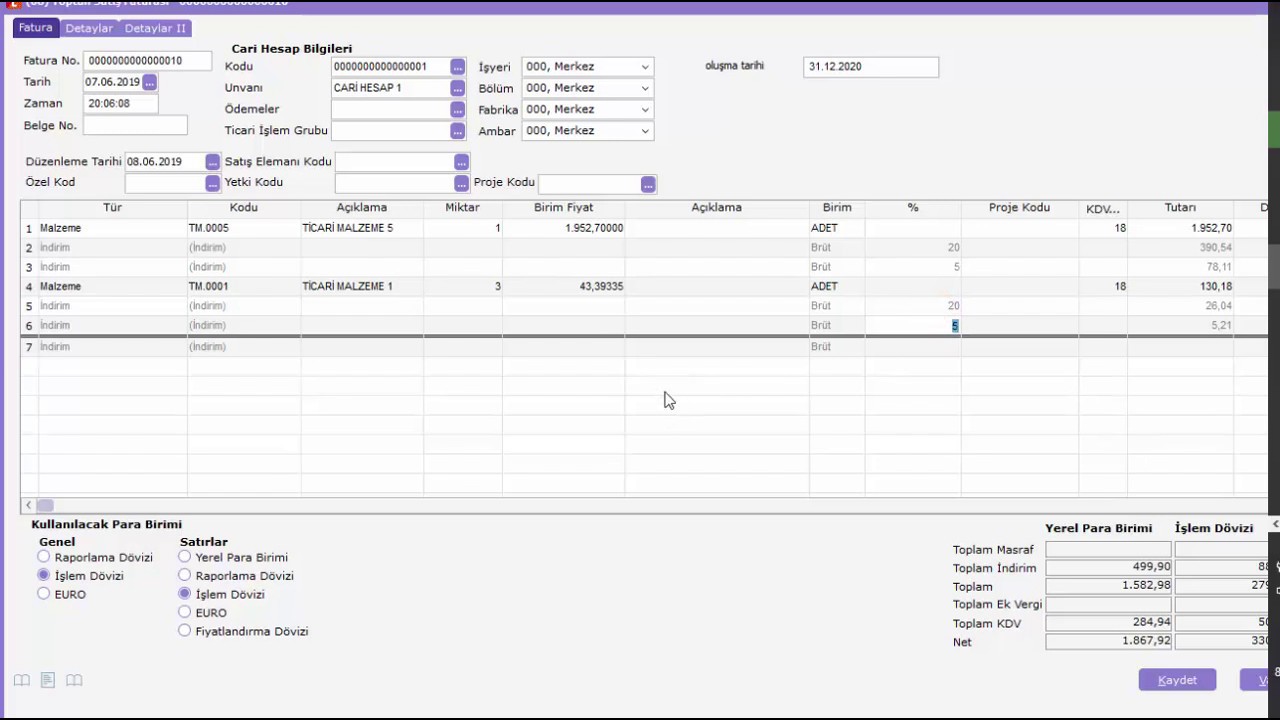
Task: Click the amount cell '130,18'
Action: coord(1180,286)
